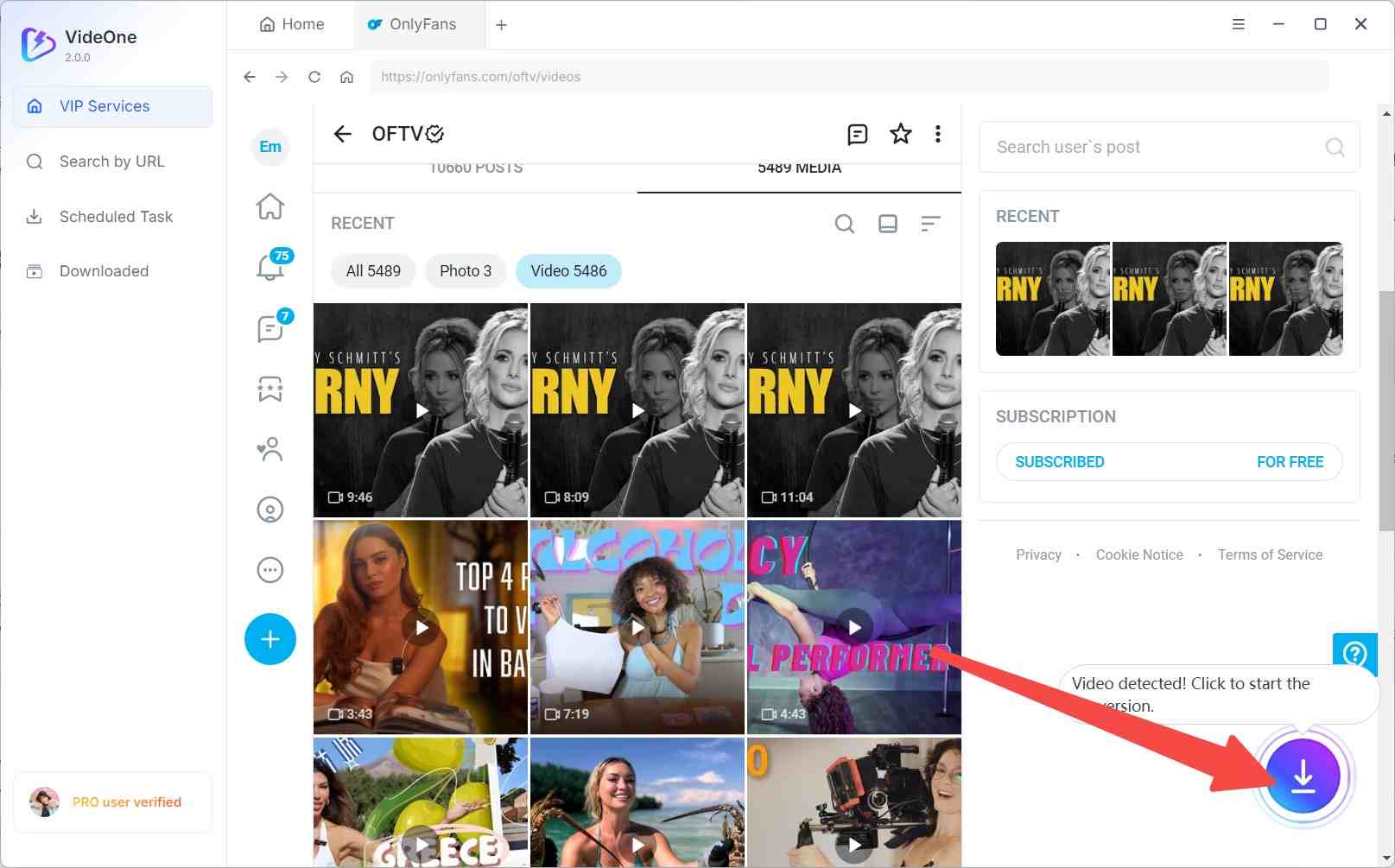Open the first recent thumbnail in right panel

(x=1053, y=299)
